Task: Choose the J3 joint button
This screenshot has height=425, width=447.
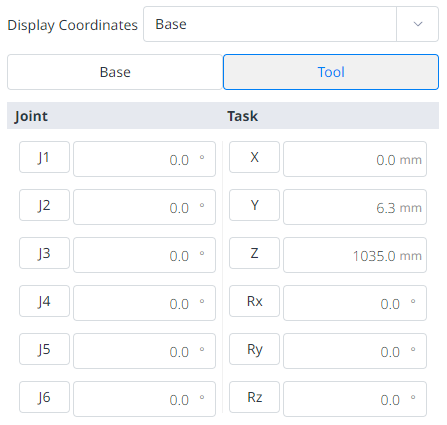Action: click(x=44, y=253)
